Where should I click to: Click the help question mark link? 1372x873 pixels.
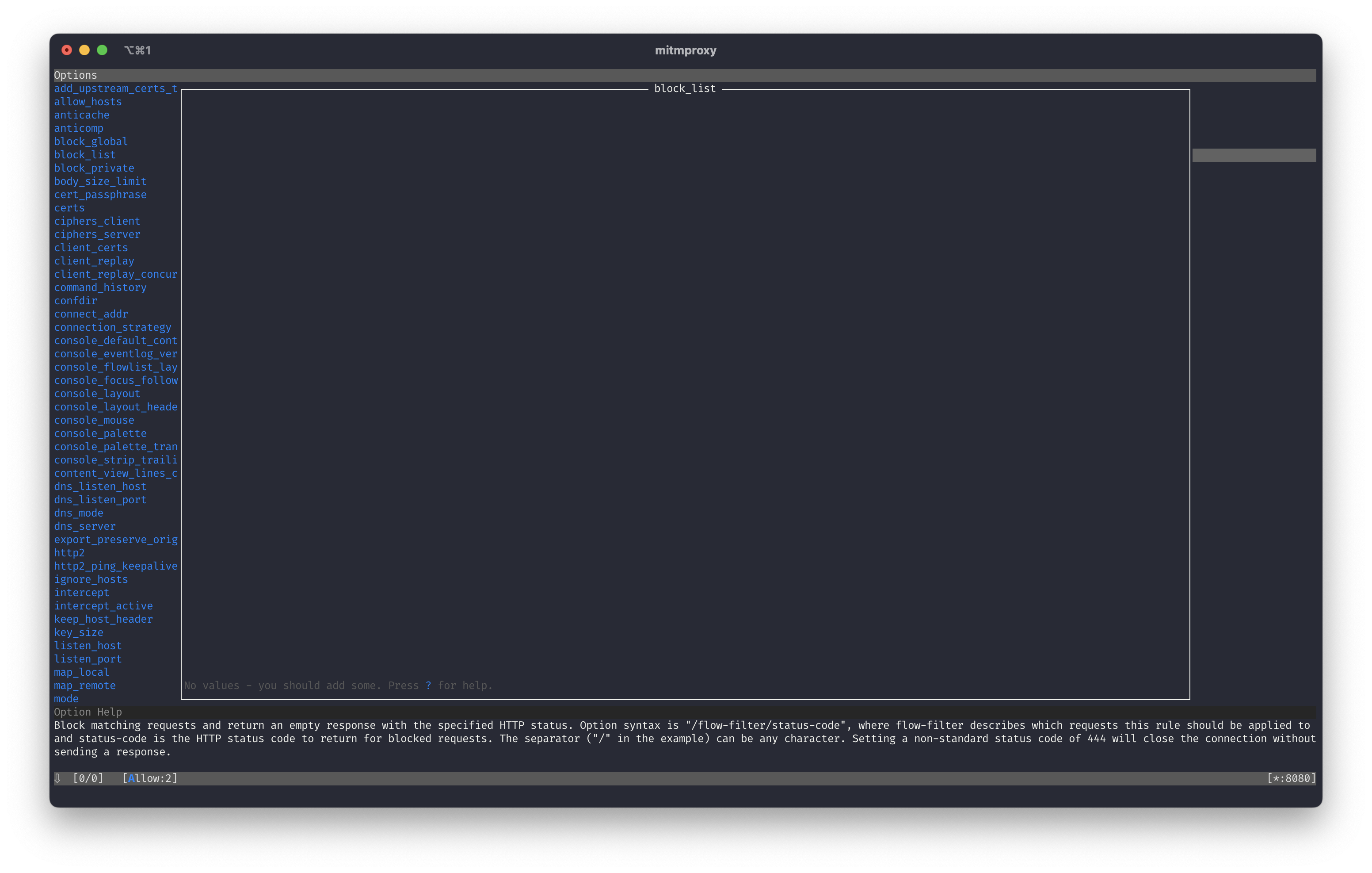coord(428,685)
